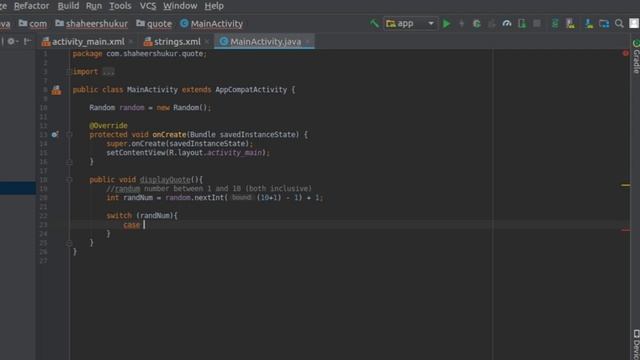
Task: Click the 'random' comment word on line 19
Action: click(127, 189)
